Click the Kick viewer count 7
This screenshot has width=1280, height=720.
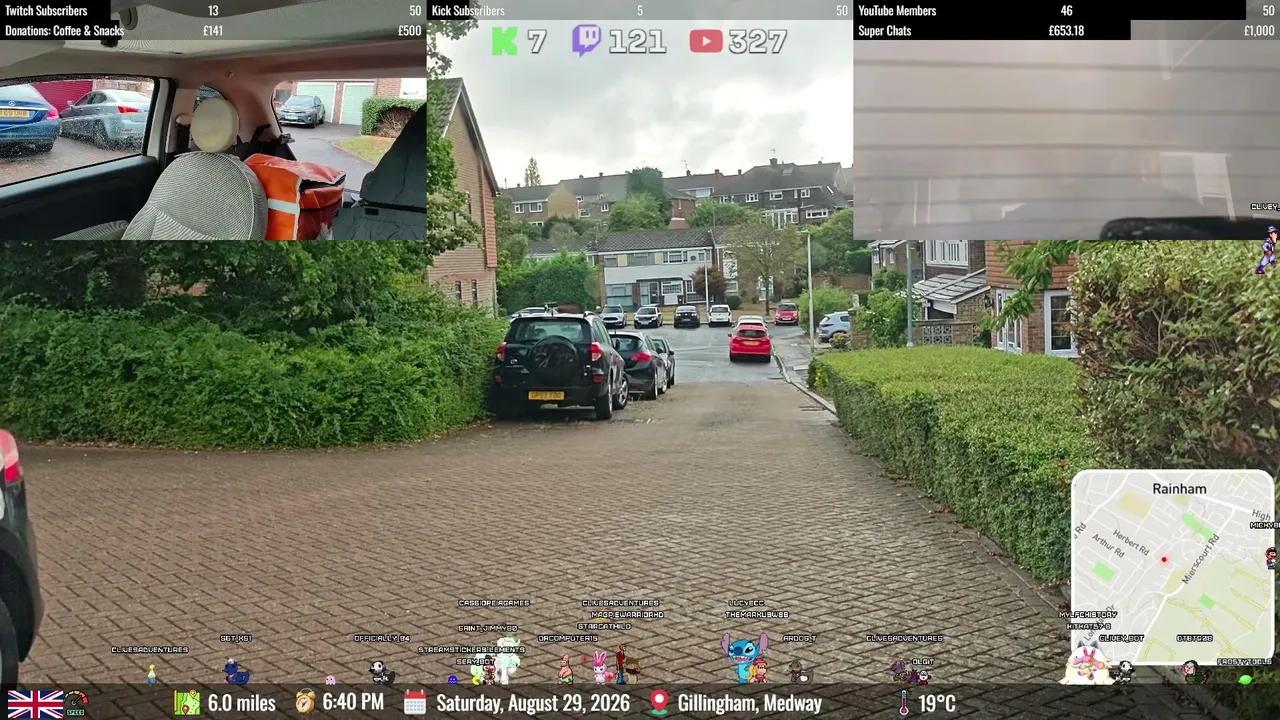pyautogui.click(x=537, y=42)
